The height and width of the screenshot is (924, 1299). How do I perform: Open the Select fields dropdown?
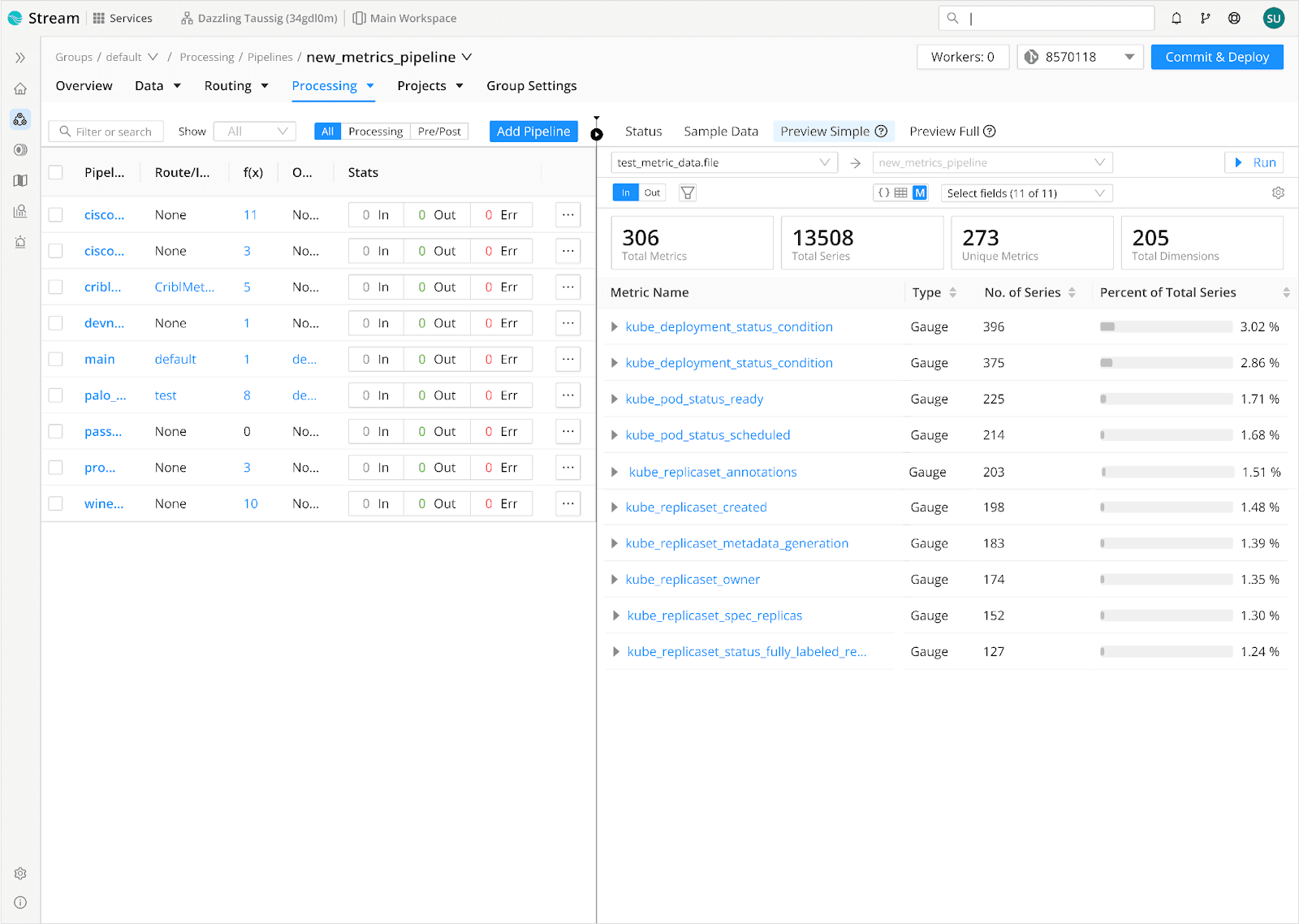click(1026, 193)
